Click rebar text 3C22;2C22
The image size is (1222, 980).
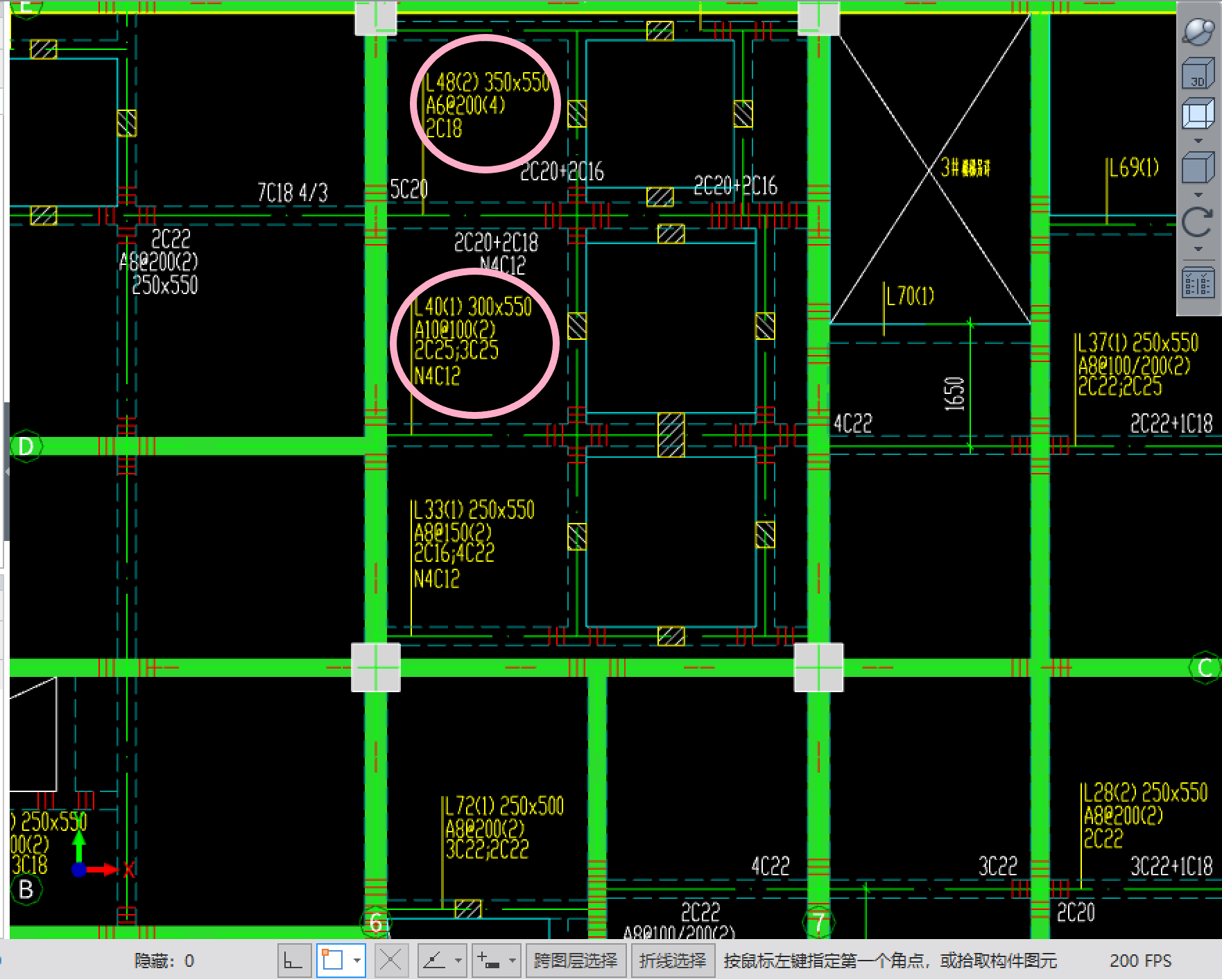487,849
